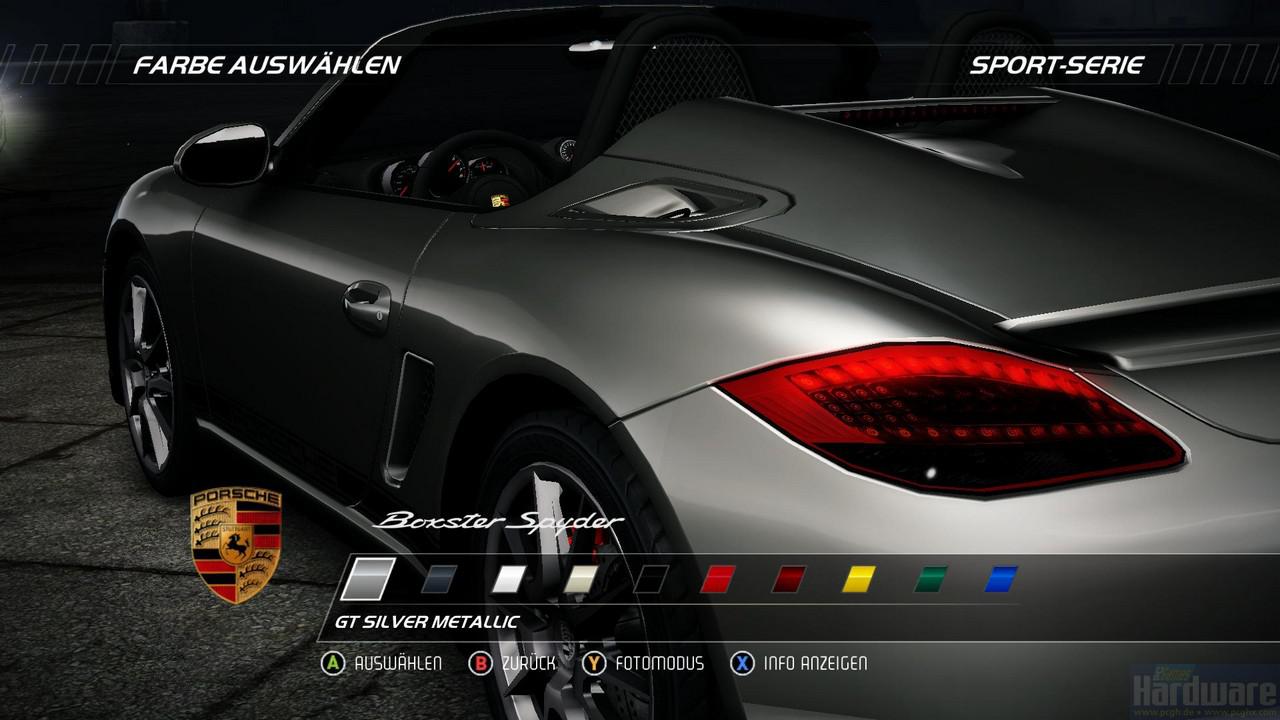The width and height of the screenshot is (1280, 720).
Task: Pick the green color swatch
Action: pos(930,579)
